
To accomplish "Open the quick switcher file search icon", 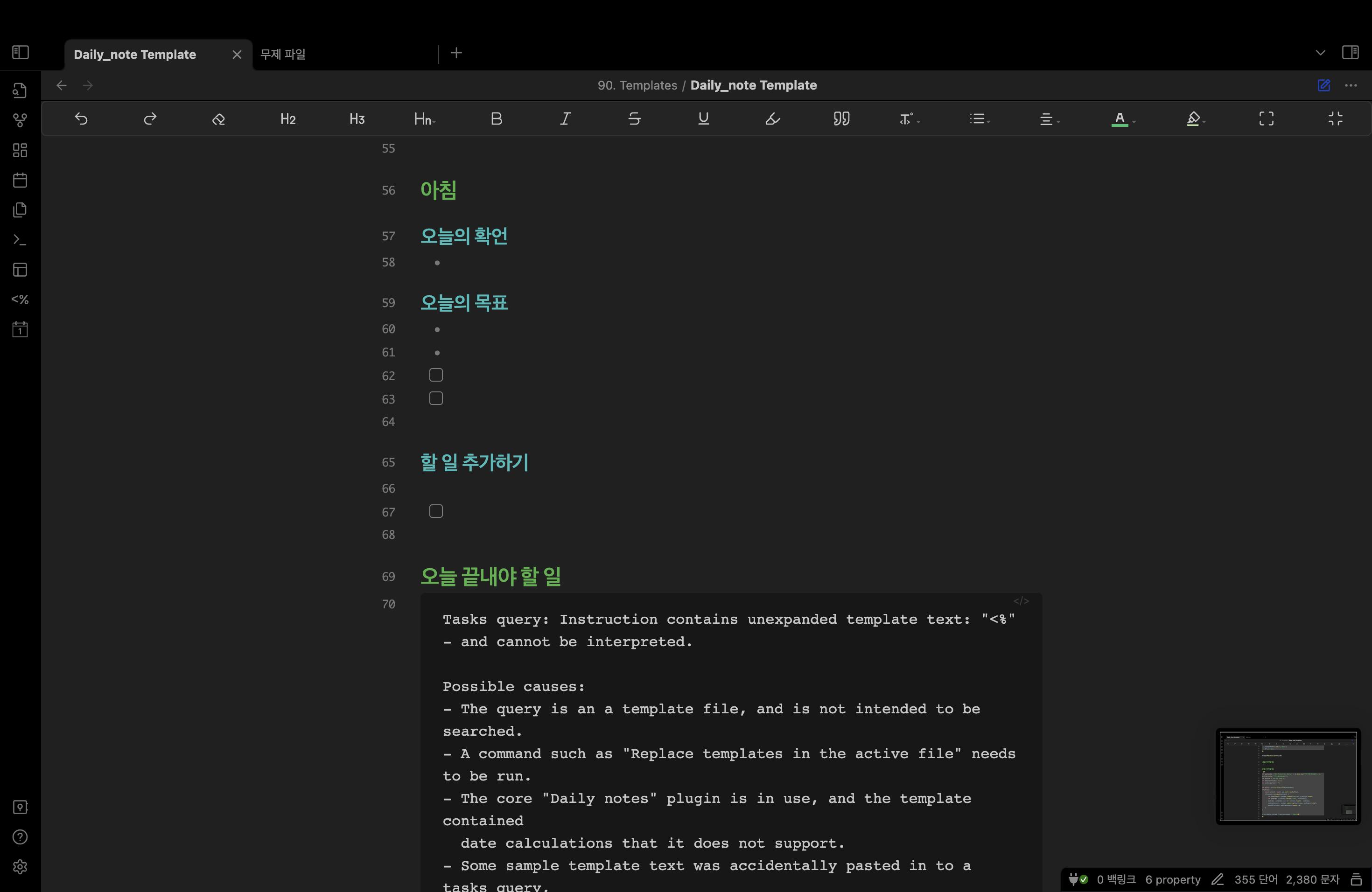I will [x=20, y=91].
